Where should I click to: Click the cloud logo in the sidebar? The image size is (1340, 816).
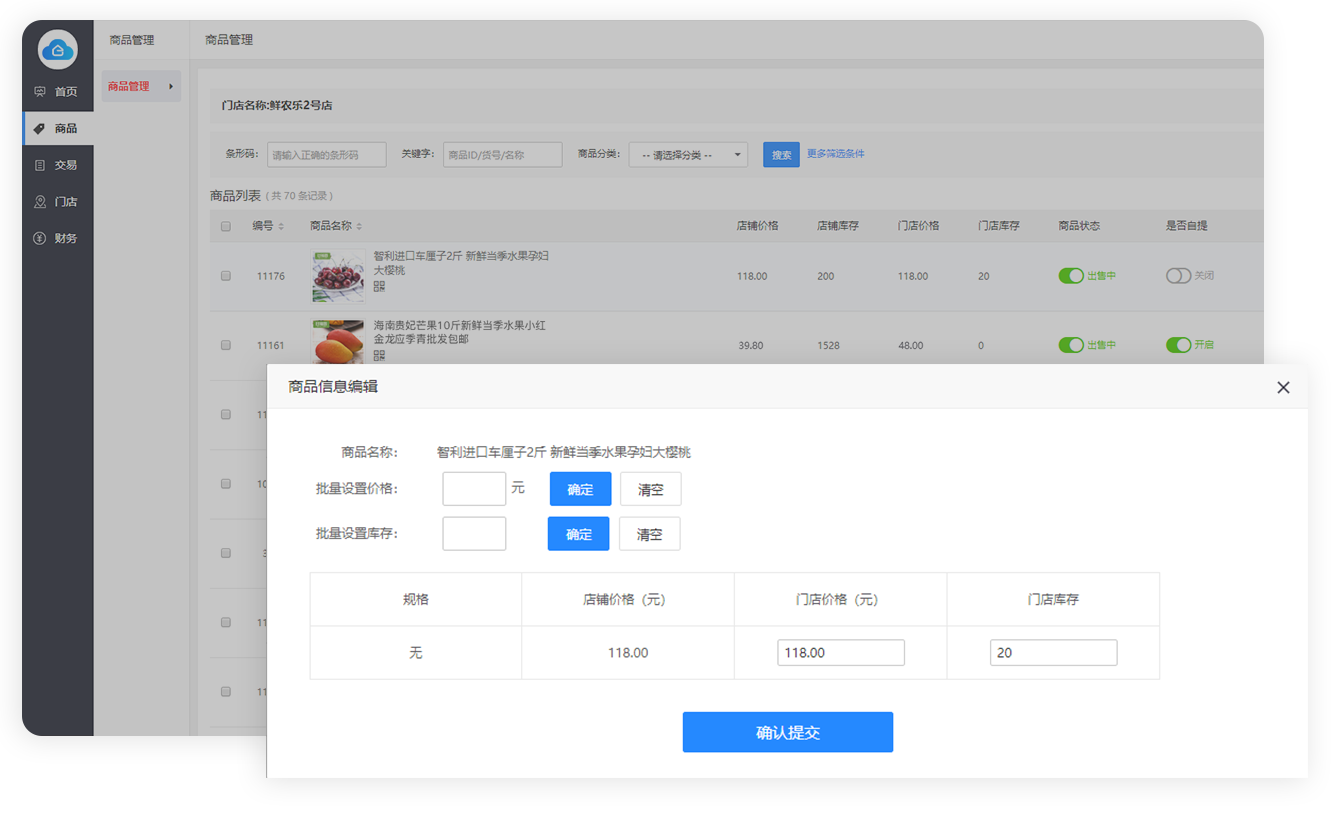point(58,49)
